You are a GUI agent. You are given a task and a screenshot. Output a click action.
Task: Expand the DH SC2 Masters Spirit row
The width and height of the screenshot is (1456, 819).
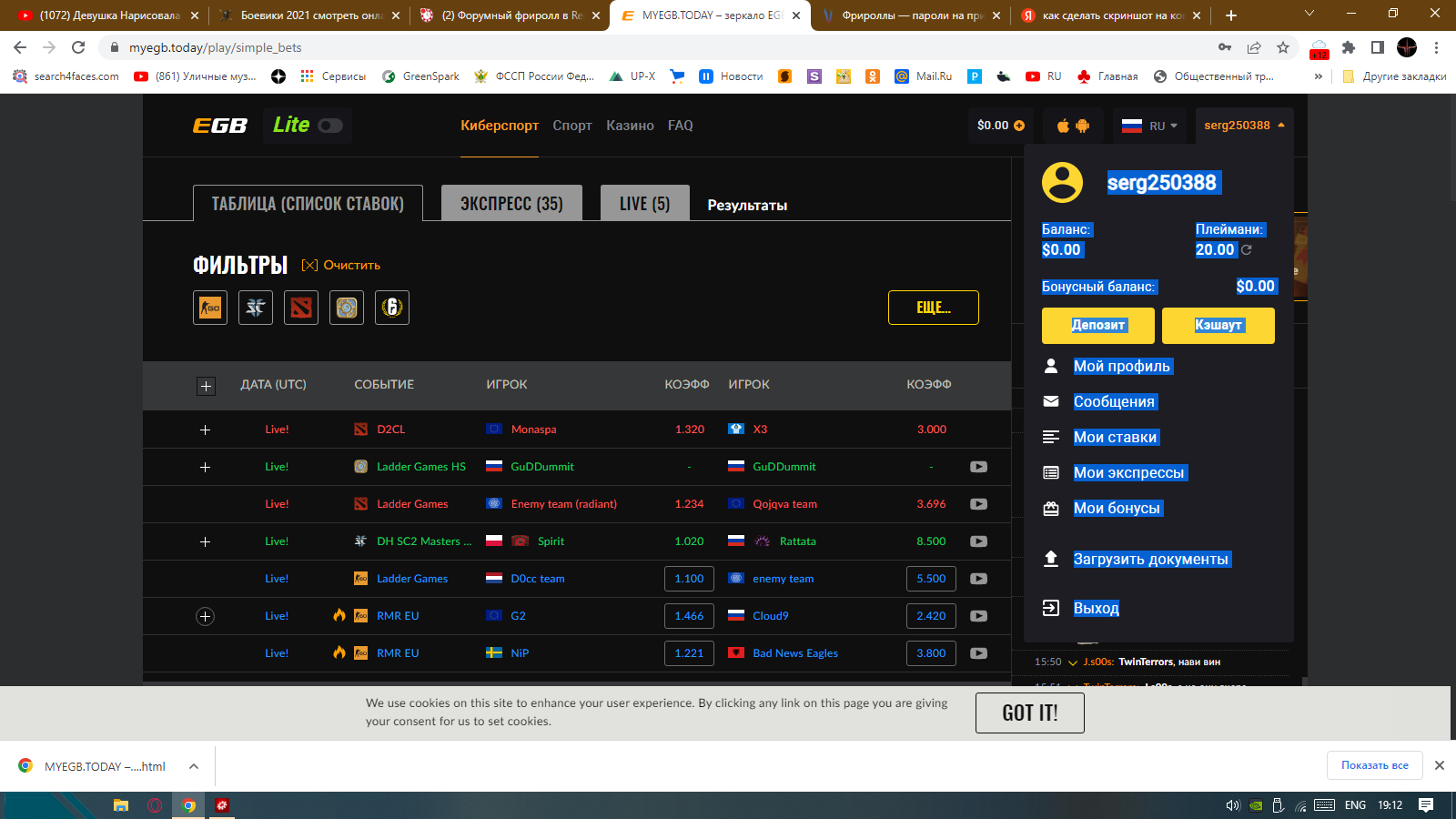click(x=205, y=541)
